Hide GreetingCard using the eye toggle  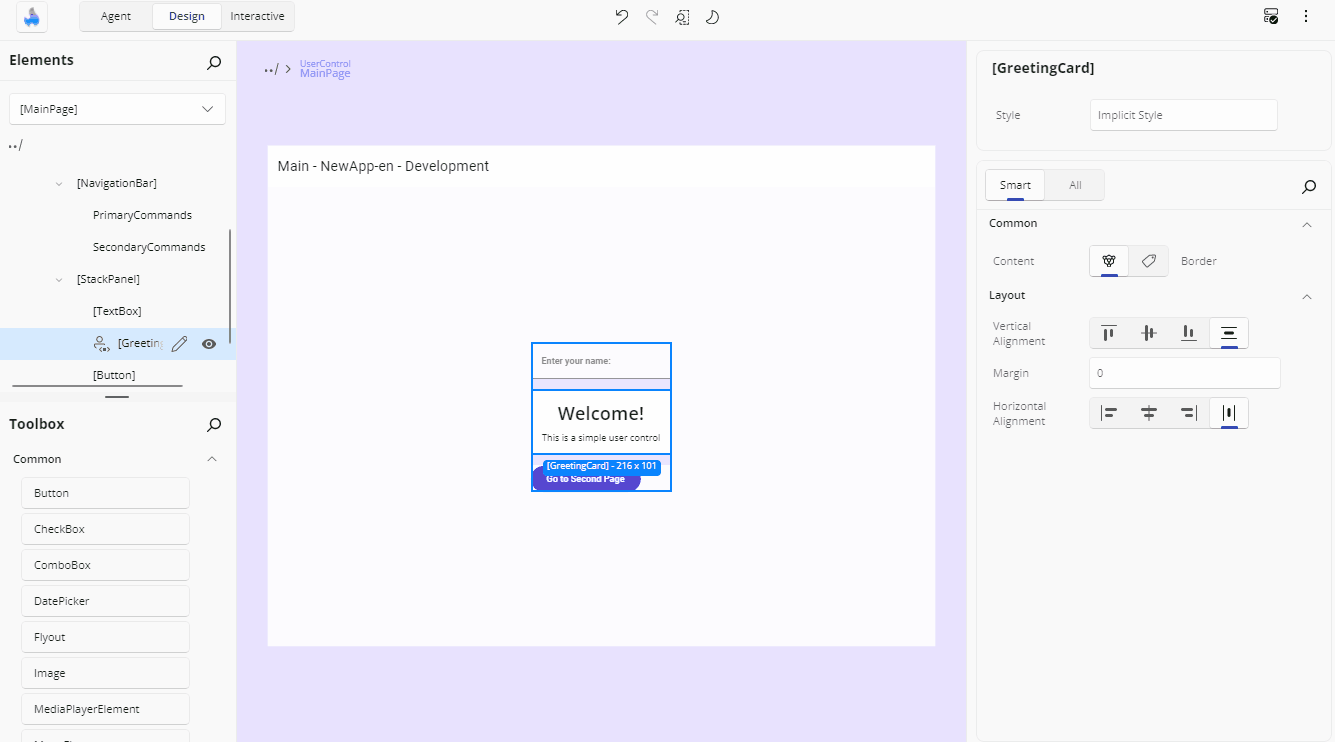pyautogui.click(x=209, y=343)
